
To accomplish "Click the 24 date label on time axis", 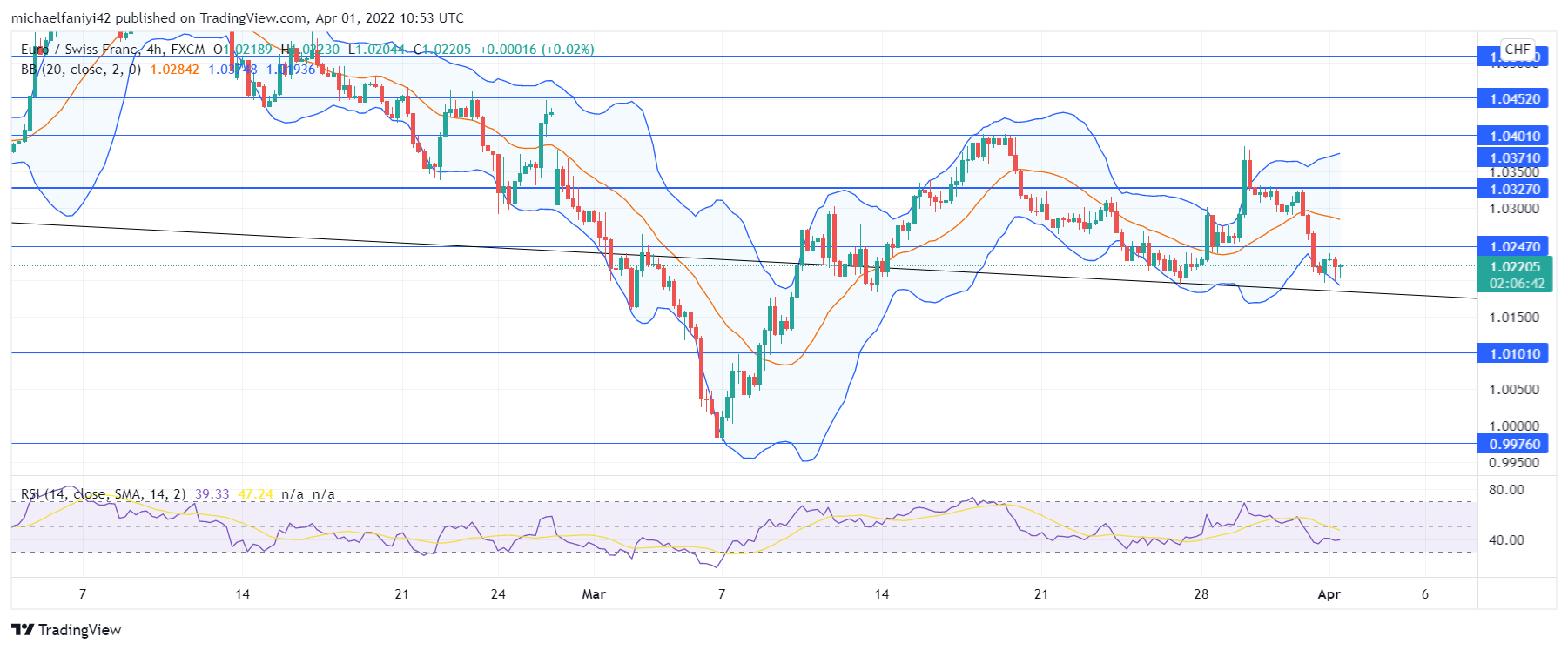I will 498,594.
